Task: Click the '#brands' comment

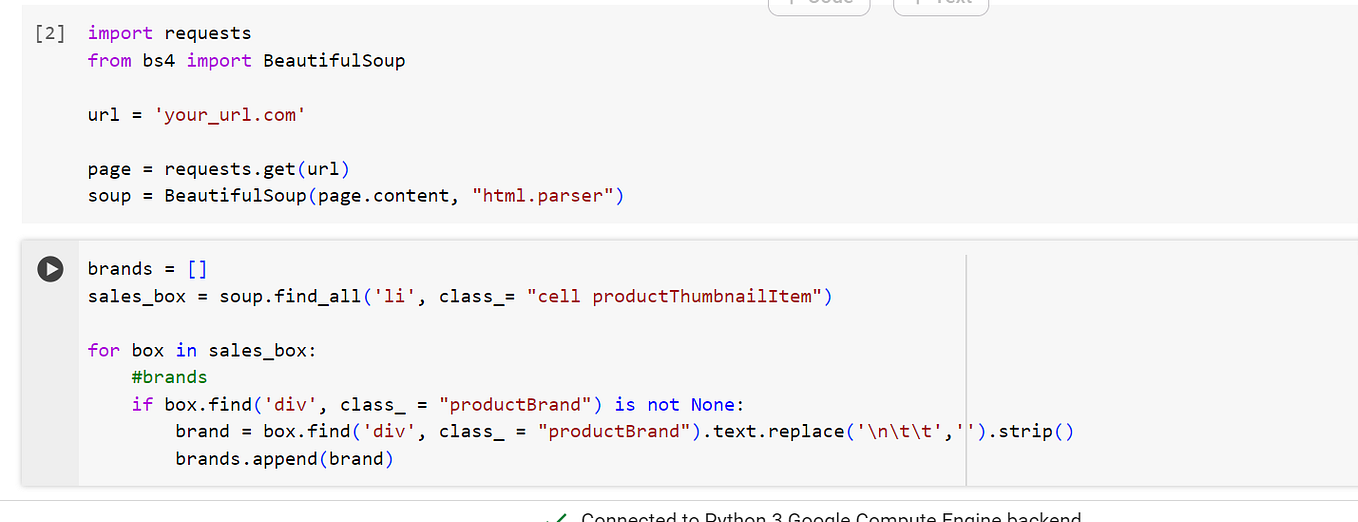Action: (x=169, y=377)
